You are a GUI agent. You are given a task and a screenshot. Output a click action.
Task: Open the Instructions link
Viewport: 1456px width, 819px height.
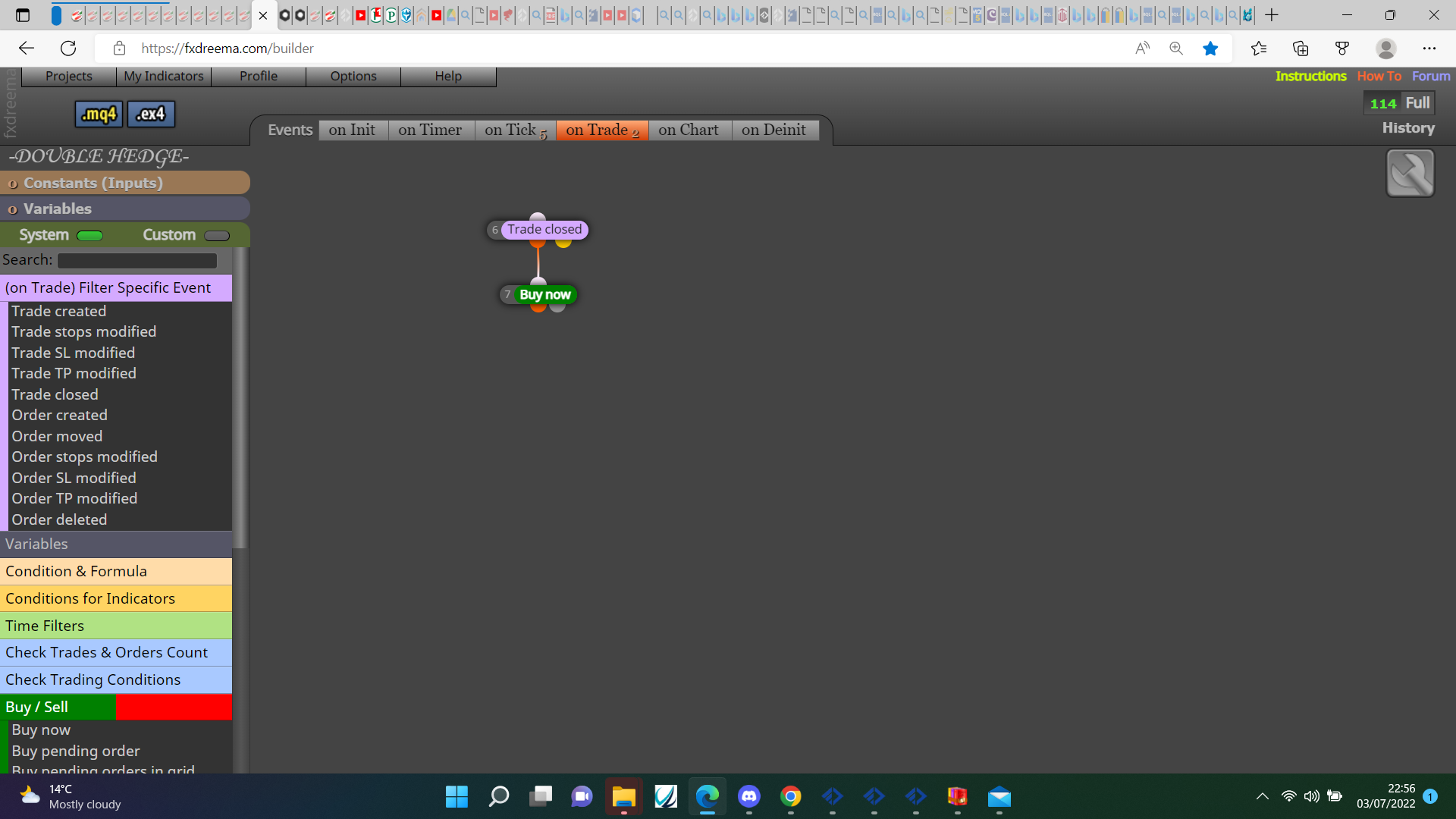1310,76
